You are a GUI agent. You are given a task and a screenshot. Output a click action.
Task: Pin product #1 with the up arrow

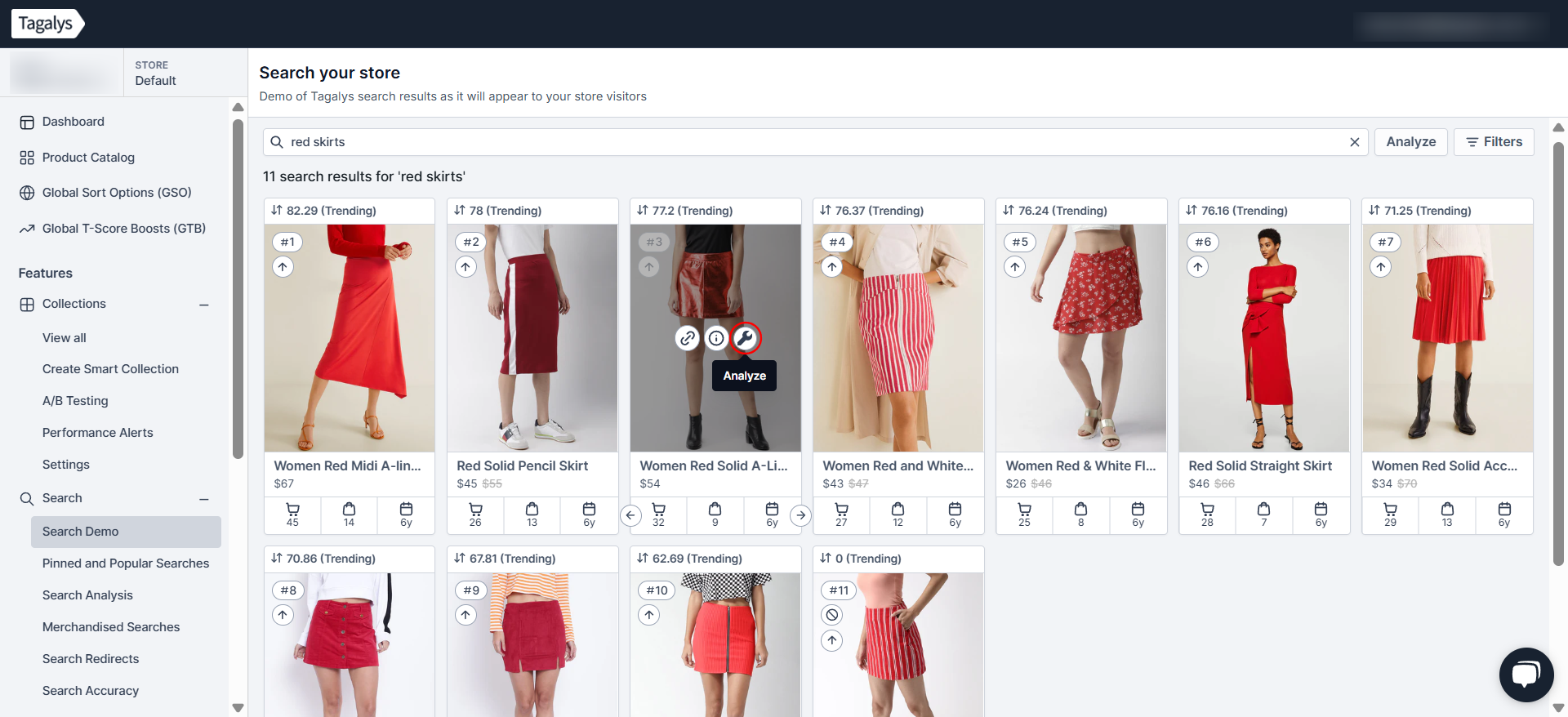283,267
